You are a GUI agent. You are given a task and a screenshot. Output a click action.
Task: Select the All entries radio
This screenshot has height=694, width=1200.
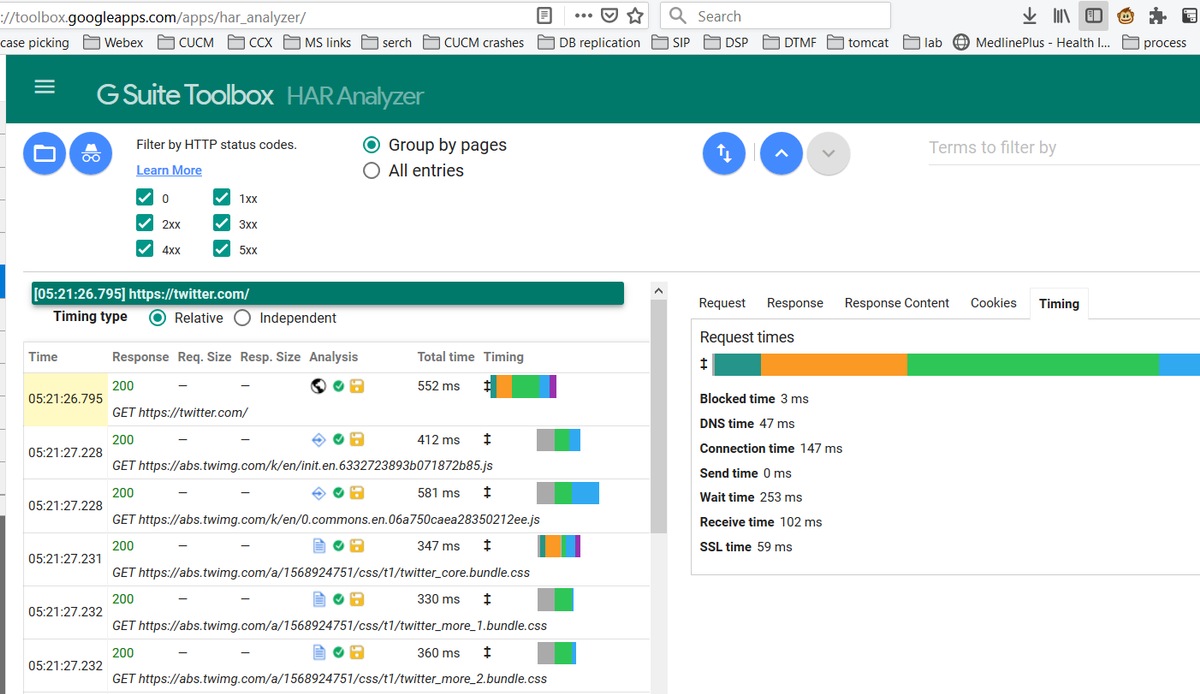(x=372, y=171)
